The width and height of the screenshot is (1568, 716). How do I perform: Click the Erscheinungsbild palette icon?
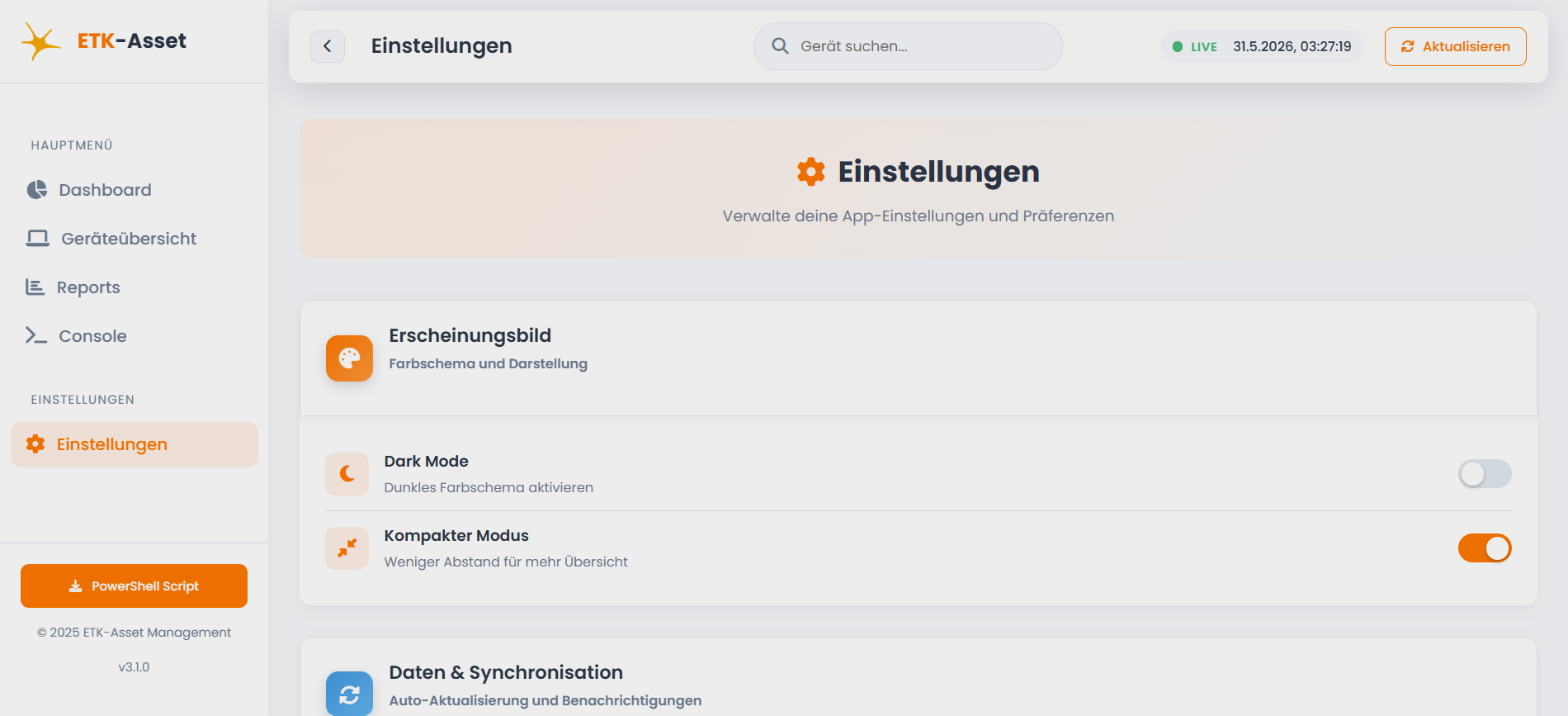349,358
